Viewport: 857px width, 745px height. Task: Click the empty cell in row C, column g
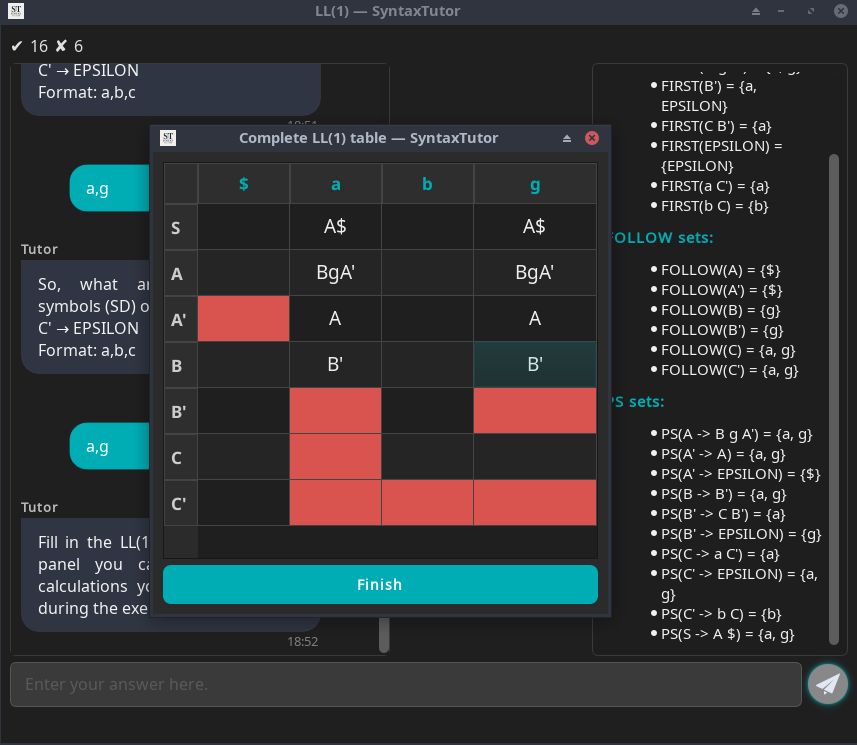(535, 456)
